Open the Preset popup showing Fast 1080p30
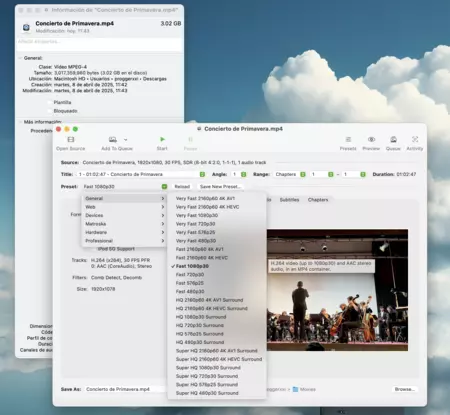Viewport: 450px width, 415px height. tap(124, 187)
